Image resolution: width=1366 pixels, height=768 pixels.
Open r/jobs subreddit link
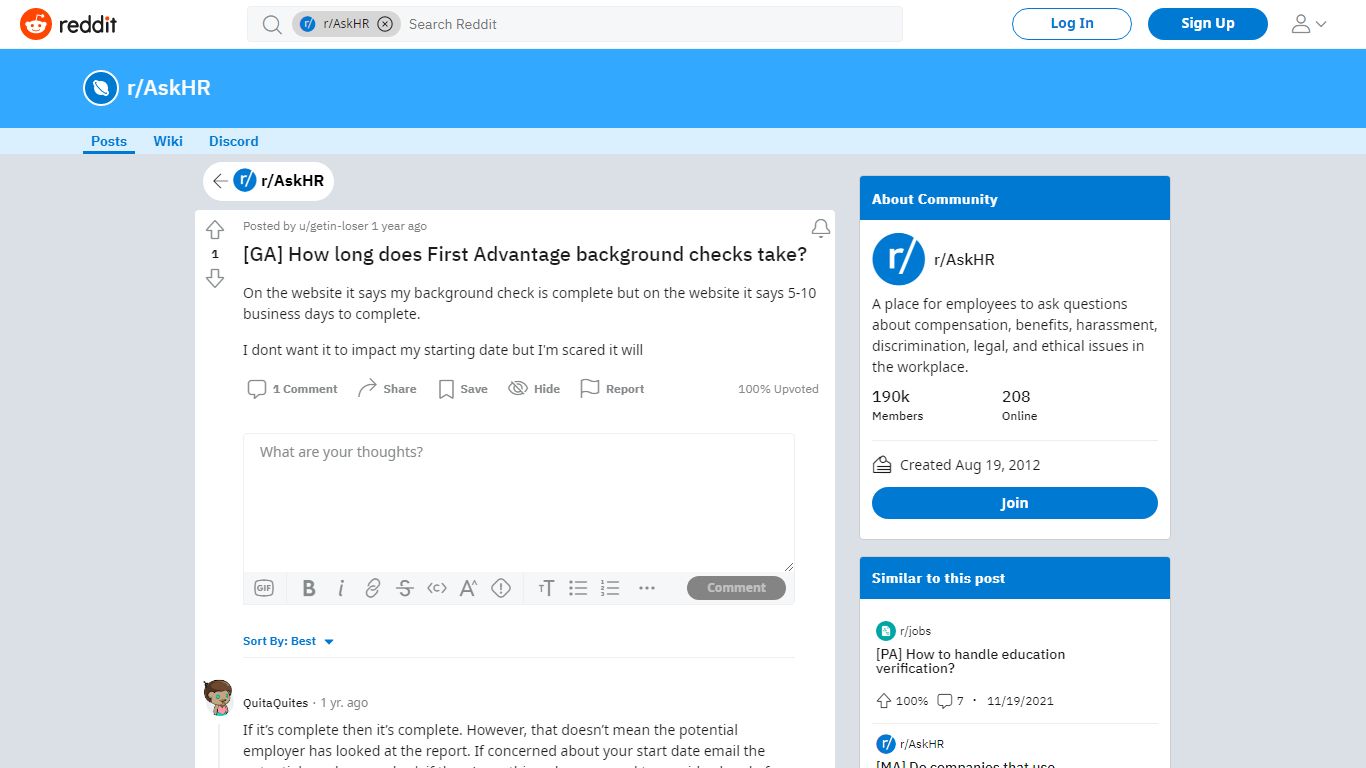[916, 631]
